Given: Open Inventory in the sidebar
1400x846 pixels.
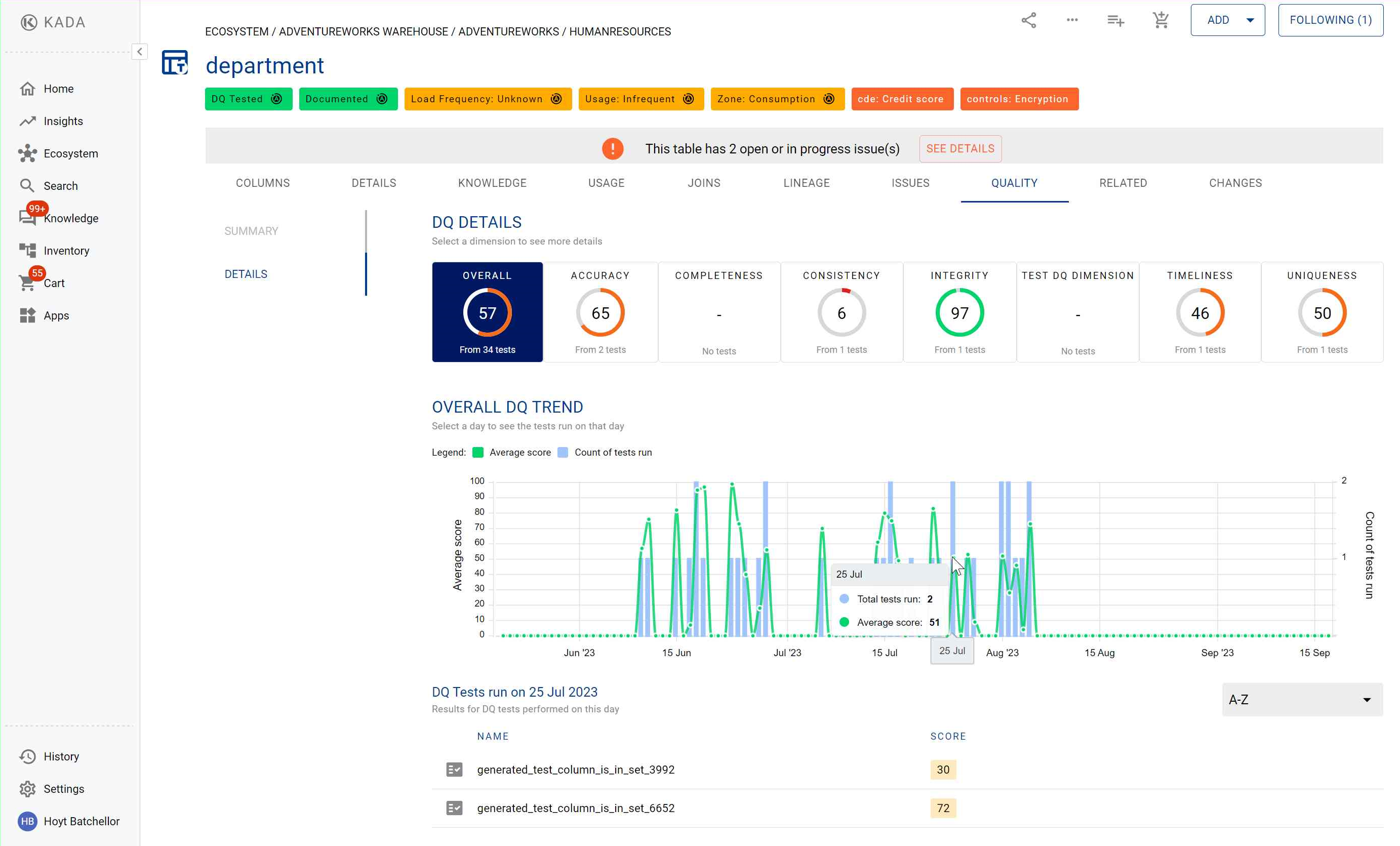Looking at the screenshot, I should (66, 251).
